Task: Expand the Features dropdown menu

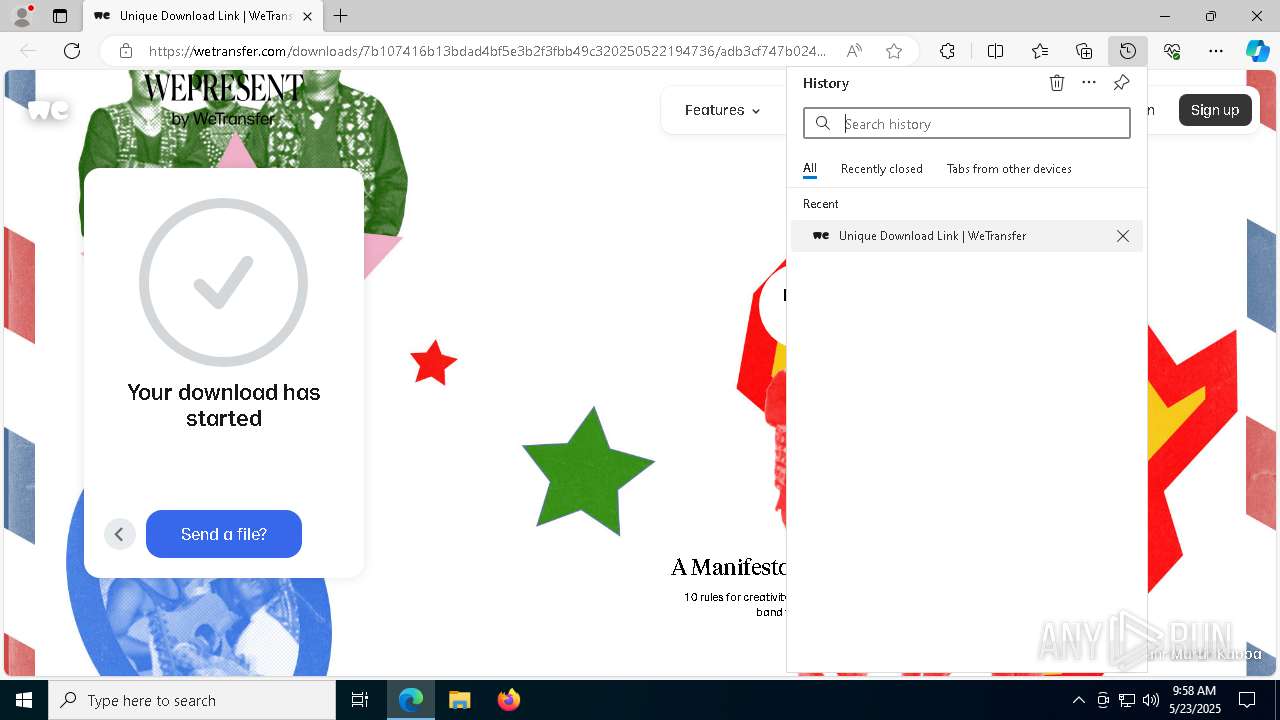Action: coord(722,110)
